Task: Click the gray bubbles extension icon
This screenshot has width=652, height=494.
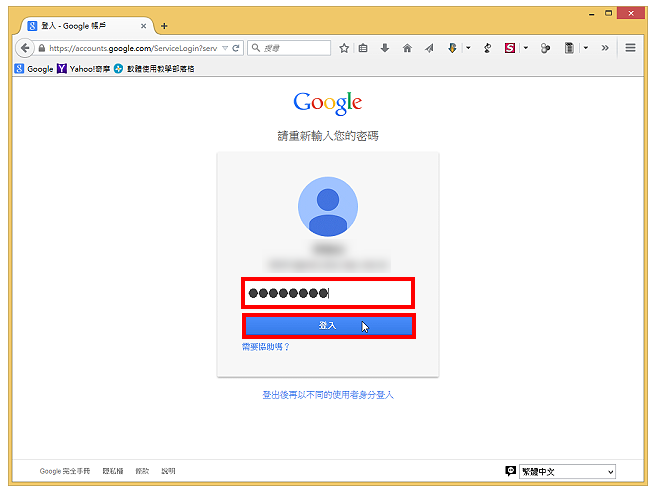Action: coord(545,48)
